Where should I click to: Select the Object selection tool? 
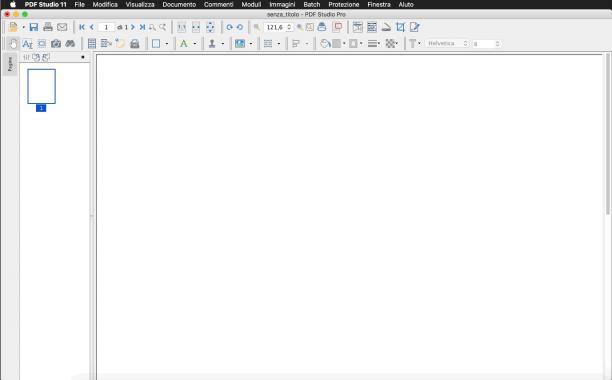point(41,44)
